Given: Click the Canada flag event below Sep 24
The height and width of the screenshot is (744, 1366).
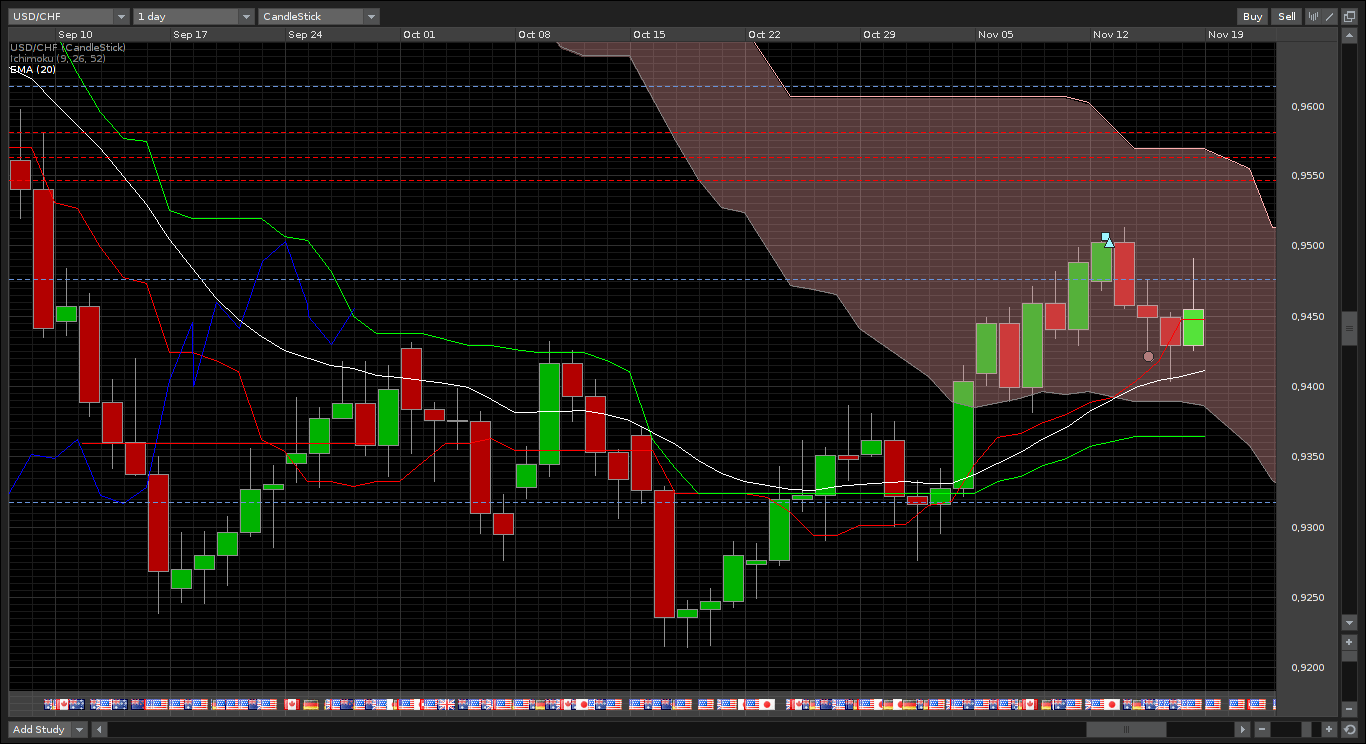Looking at the screenshot, I should point(292,704).
